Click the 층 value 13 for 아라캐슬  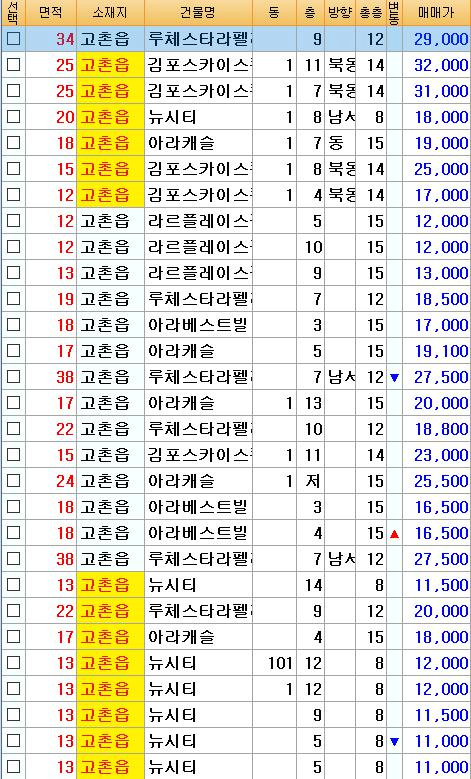click(x=314, y=403)
